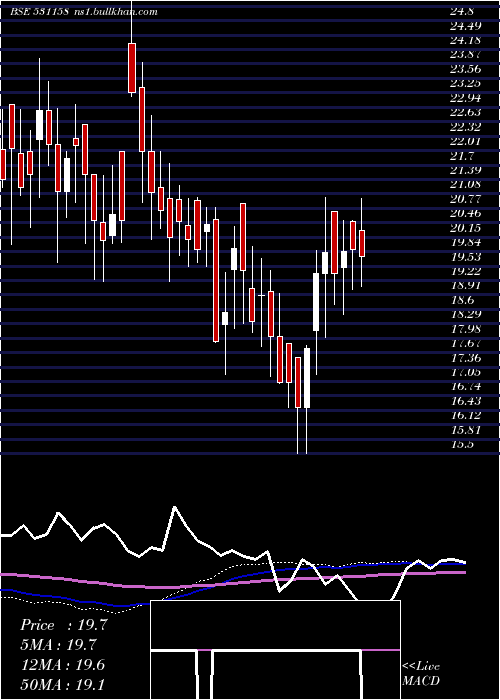Click the 23.25 price axis label
This screenshot has width=500, height=700.
tap(465, 83)
